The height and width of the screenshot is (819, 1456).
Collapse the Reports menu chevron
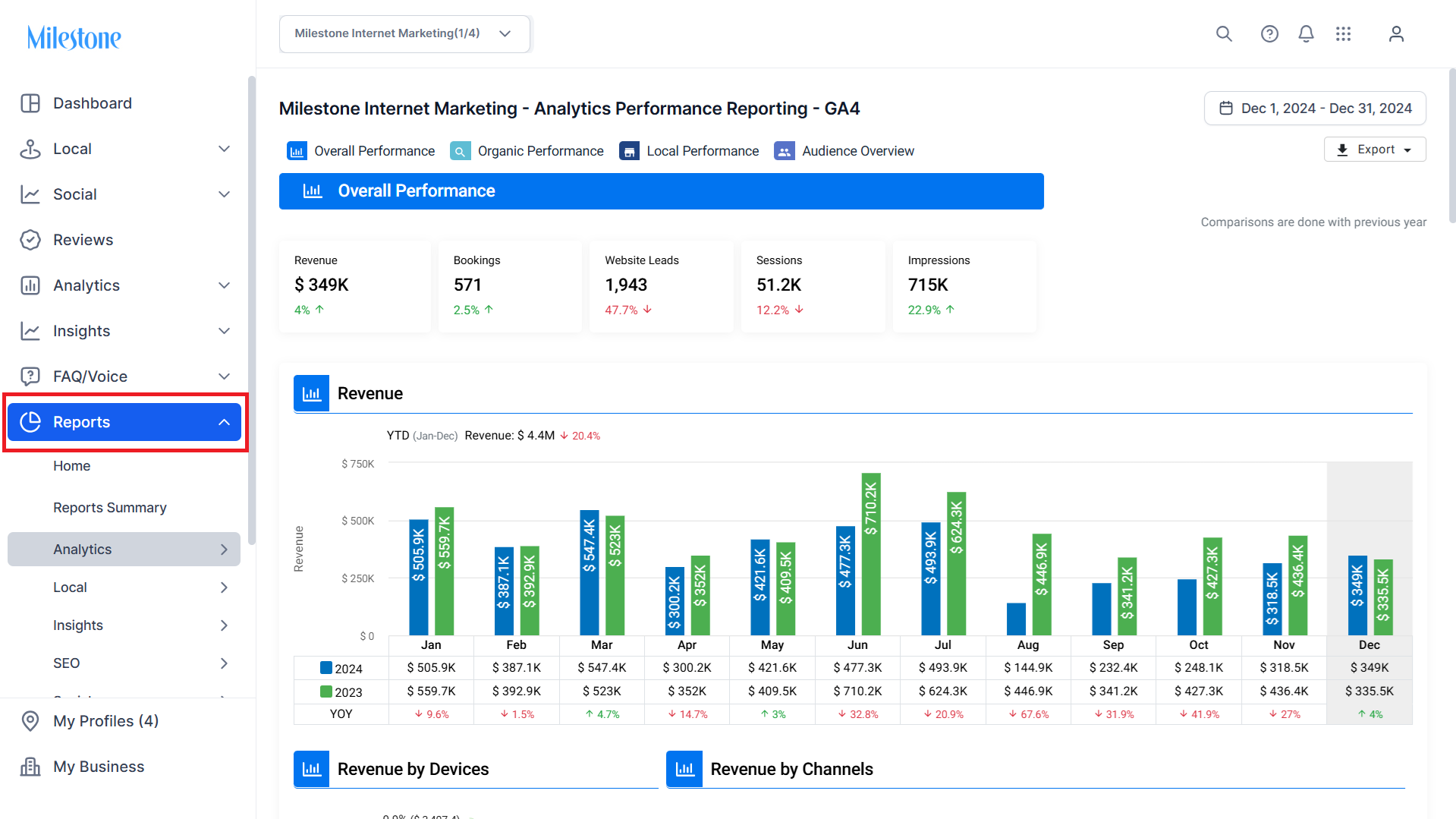(x=224, y=422)
